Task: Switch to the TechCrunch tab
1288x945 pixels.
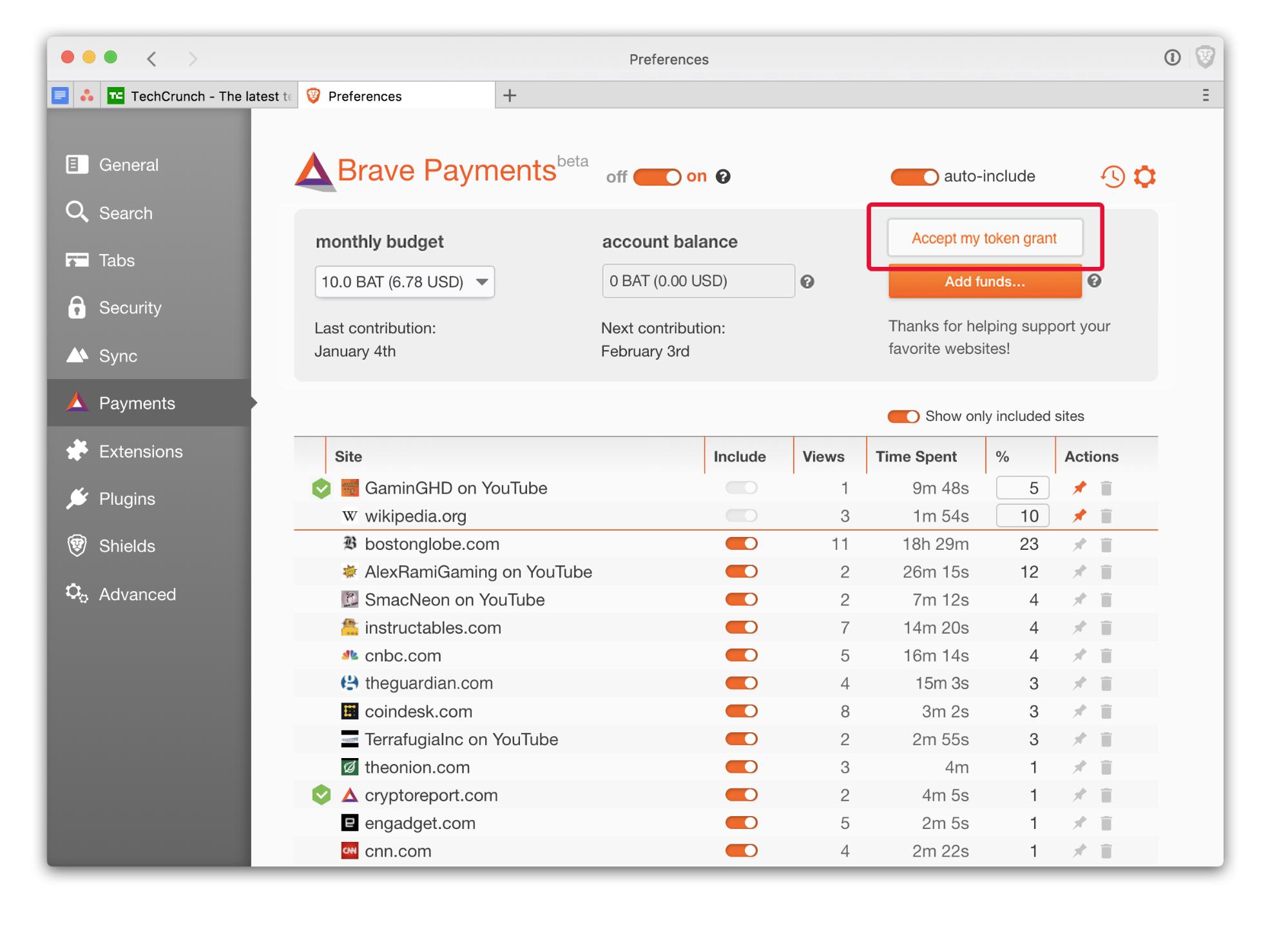Action: (200, 95)
